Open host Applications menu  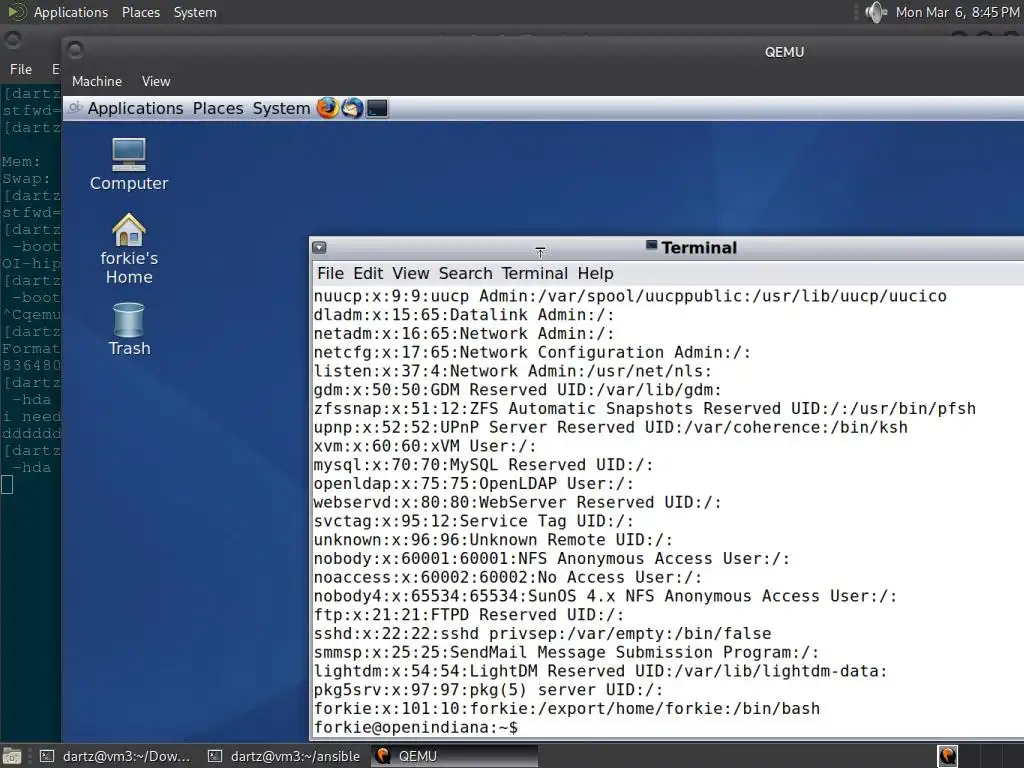point(71,12)
